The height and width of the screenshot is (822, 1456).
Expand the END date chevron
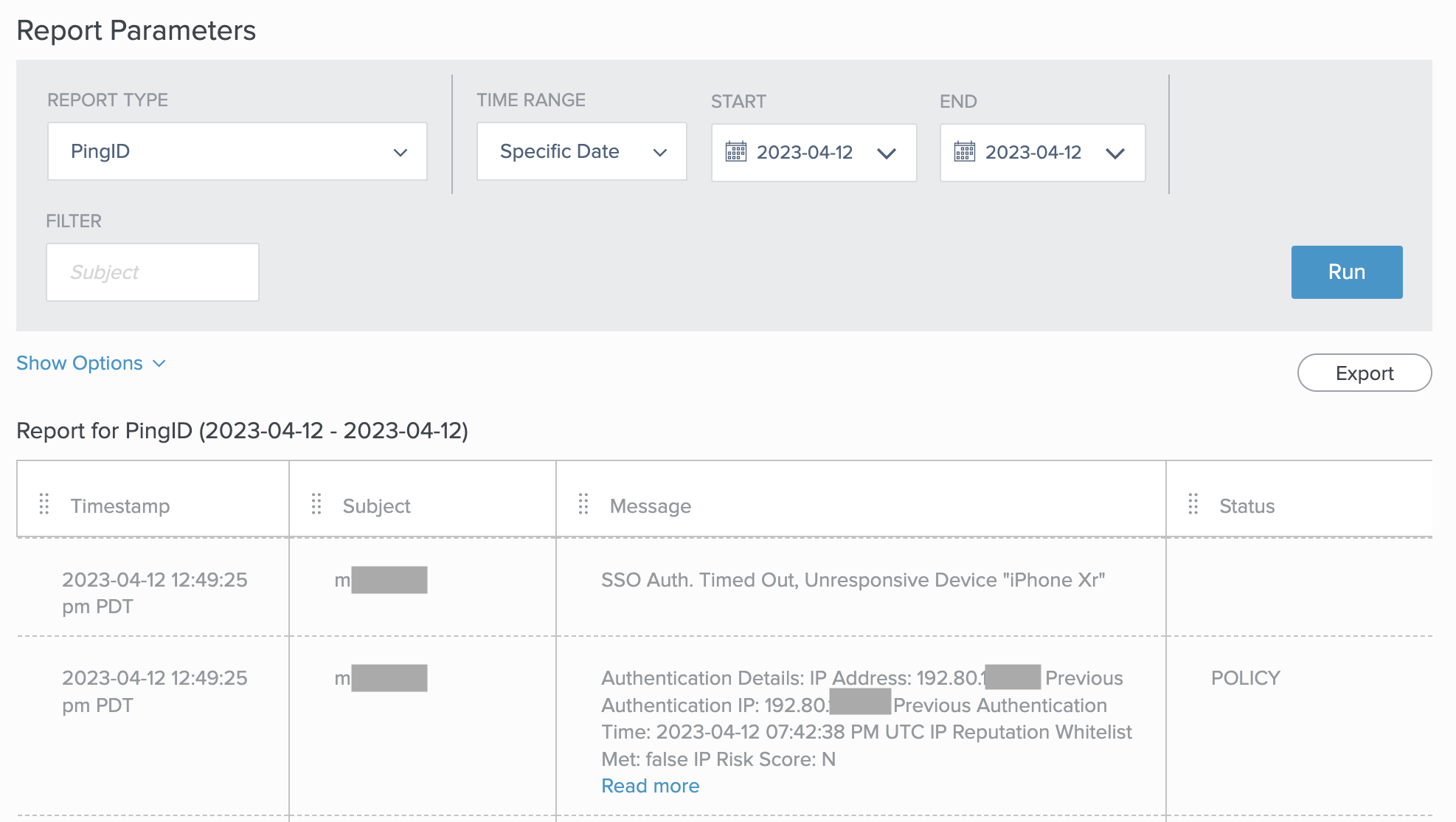[x=1114, y=153]
